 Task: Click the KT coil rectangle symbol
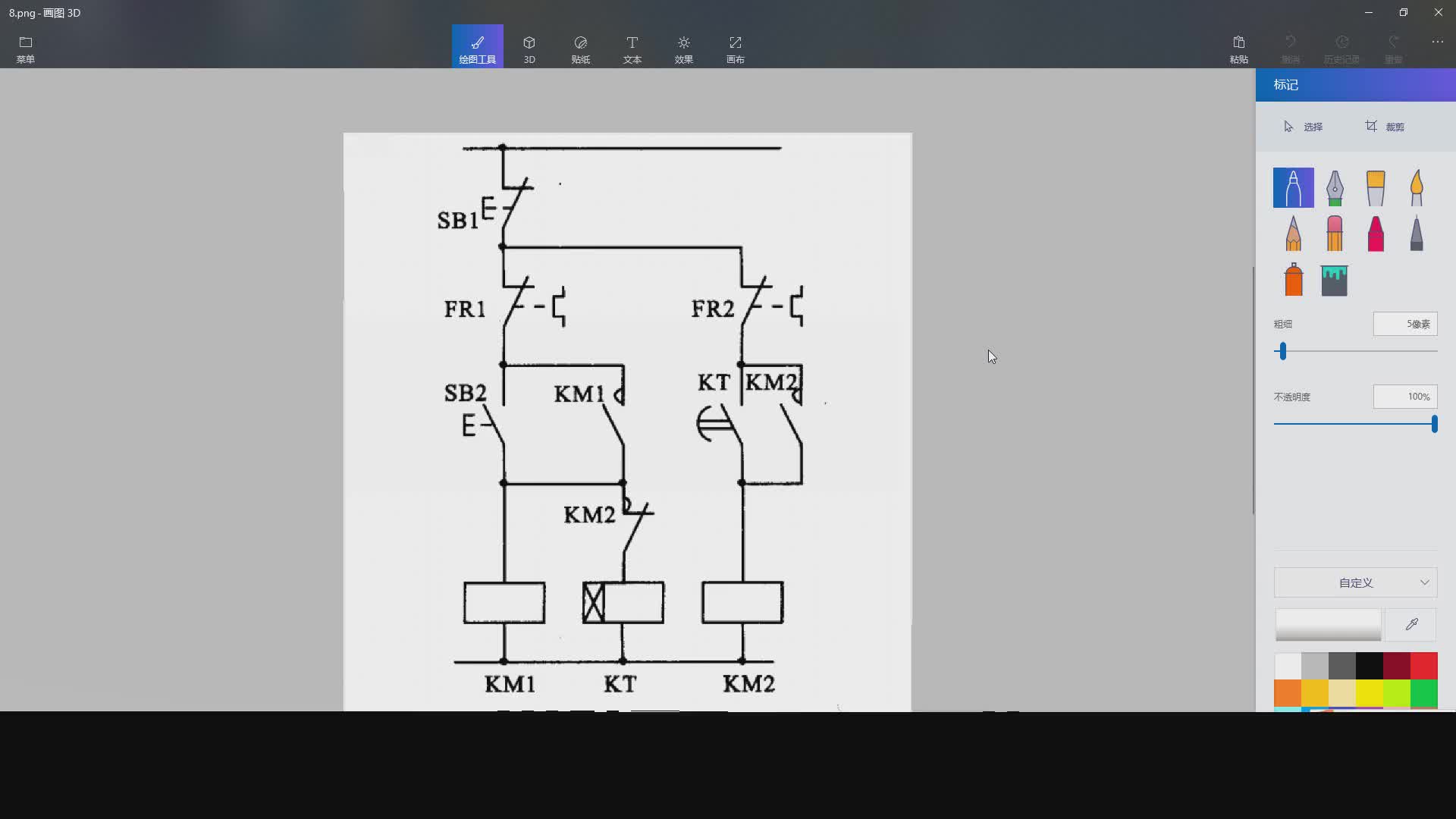623,603
